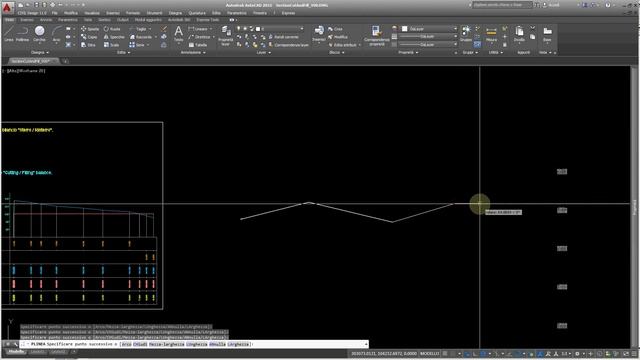This screenshot has height=360, width=640.
Task: Click the PLINEA command line input
Action: coord(194,344)
